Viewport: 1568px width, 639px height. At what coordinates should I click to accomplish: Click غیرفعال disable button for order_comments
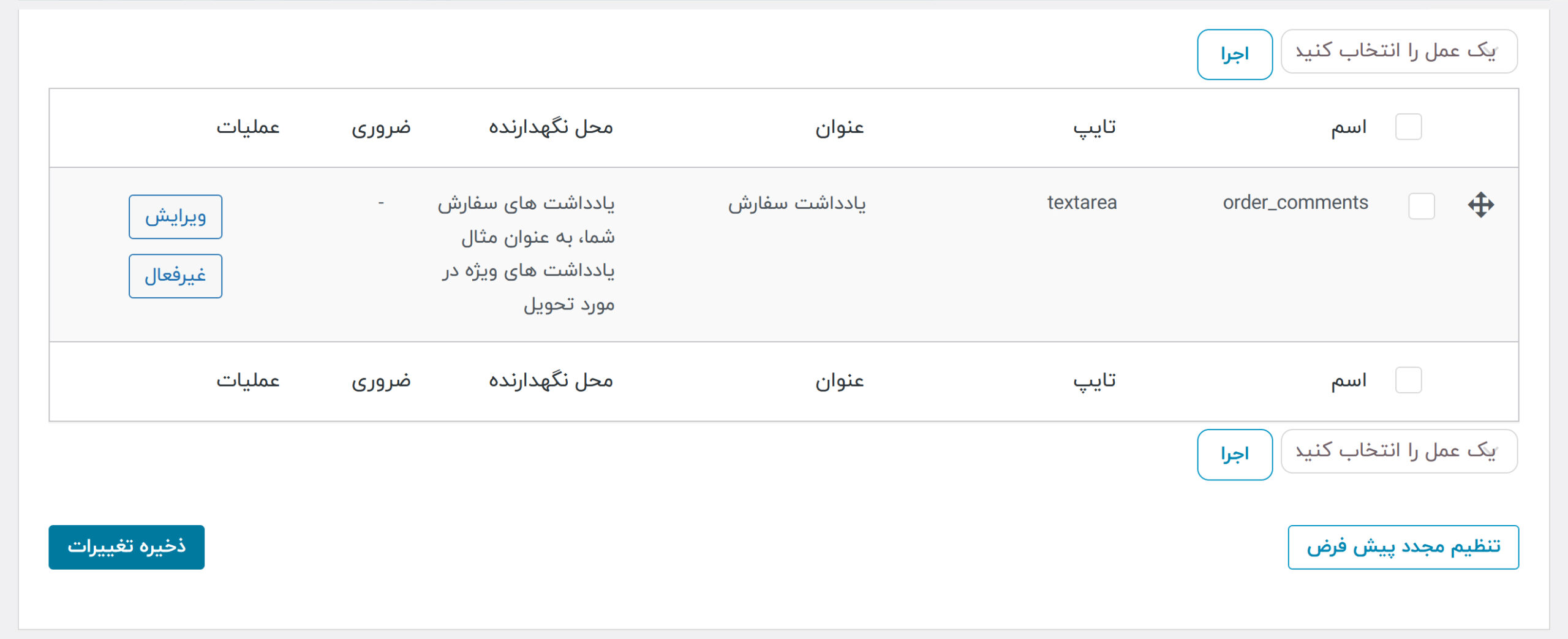(x=175, y=276)
